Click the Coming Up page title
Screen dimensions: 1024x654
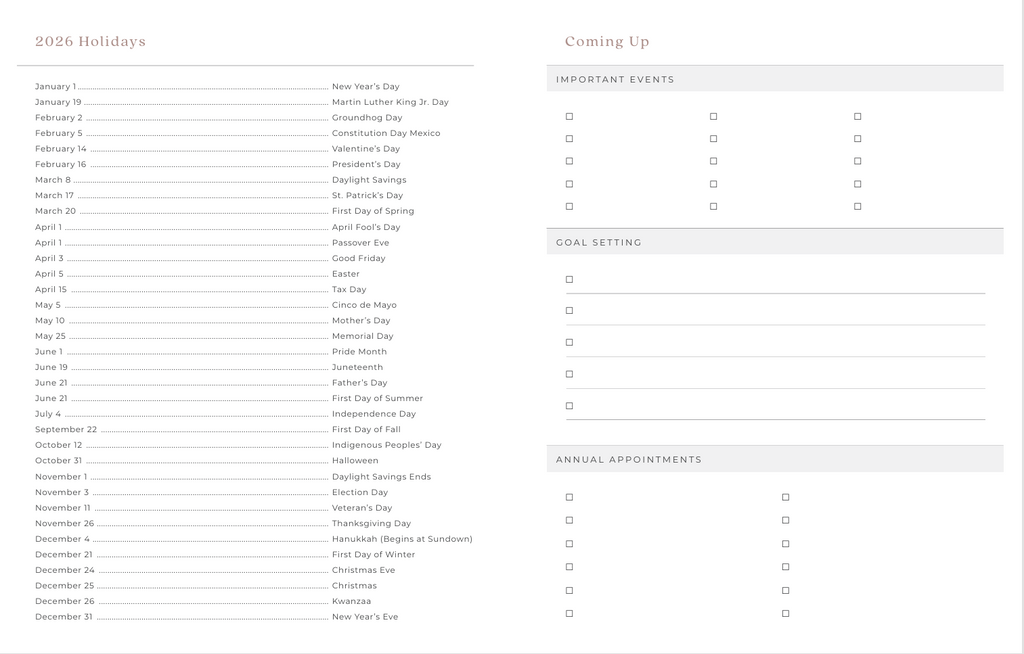[x=606, y=42]
